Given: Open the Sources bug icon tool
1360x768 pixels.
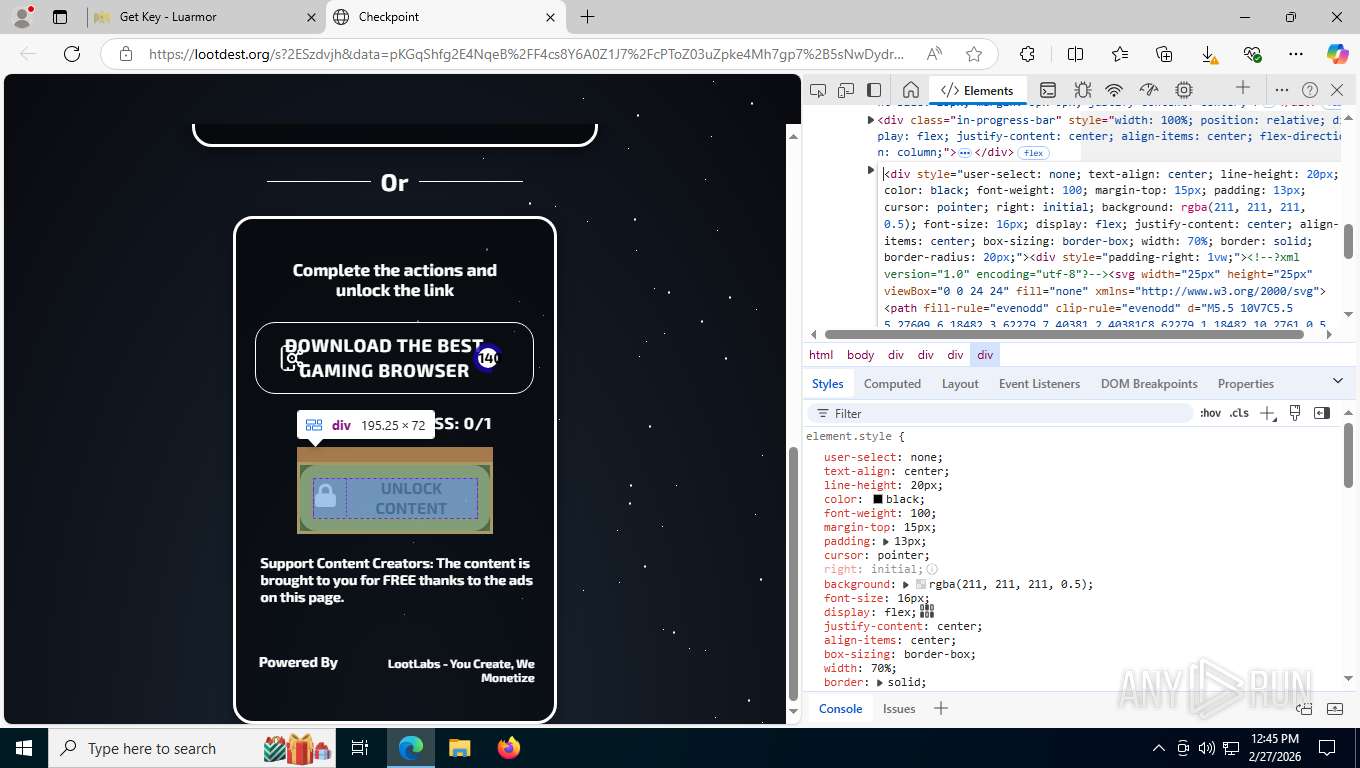Looking at the screenshot, I should tap(1082, 90).
